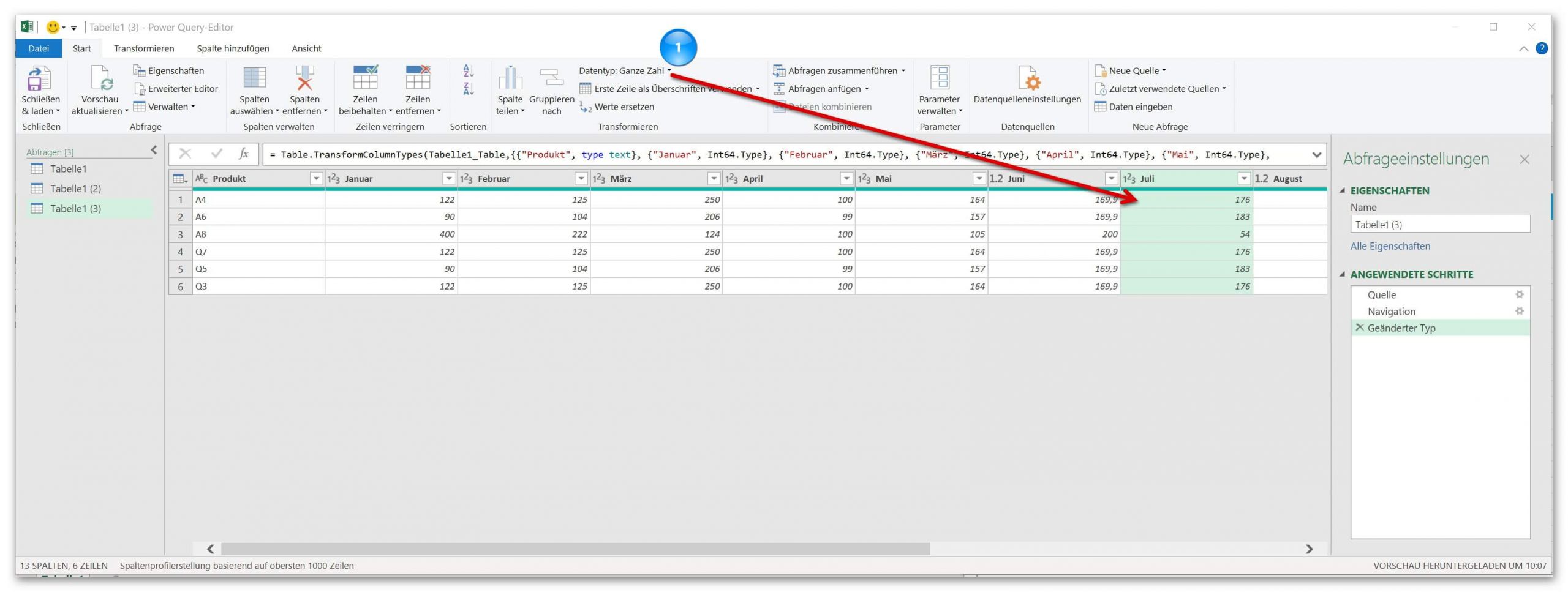Click the gear icon next to Navigation step
The height and width of the screenshot is (592, 1568).
pyautogui.click(x=1519, y=311)
